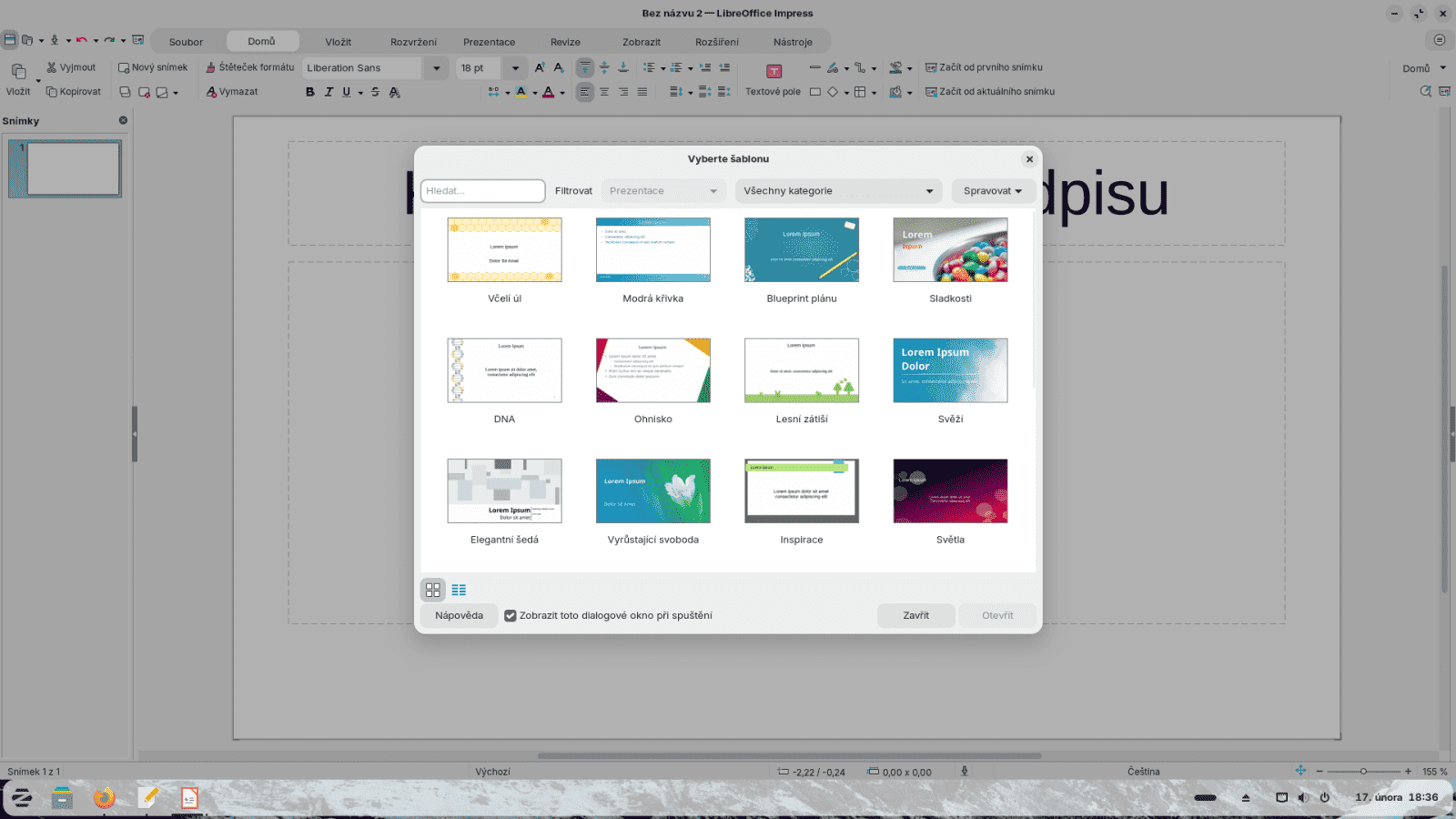Click the align right icon
1456x819 pixels.
pos(623,92)
